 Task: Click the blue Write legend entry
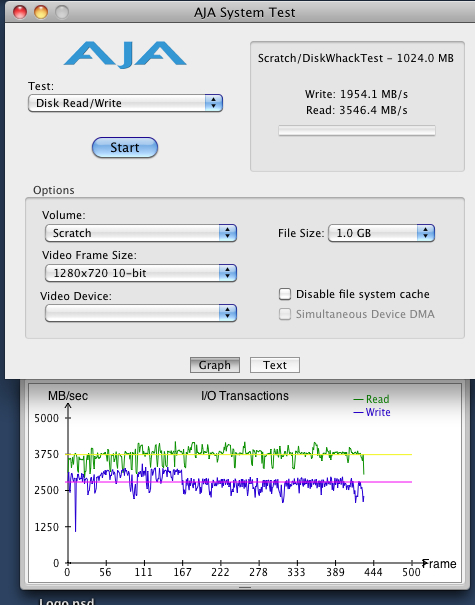[x=372, y=412]
